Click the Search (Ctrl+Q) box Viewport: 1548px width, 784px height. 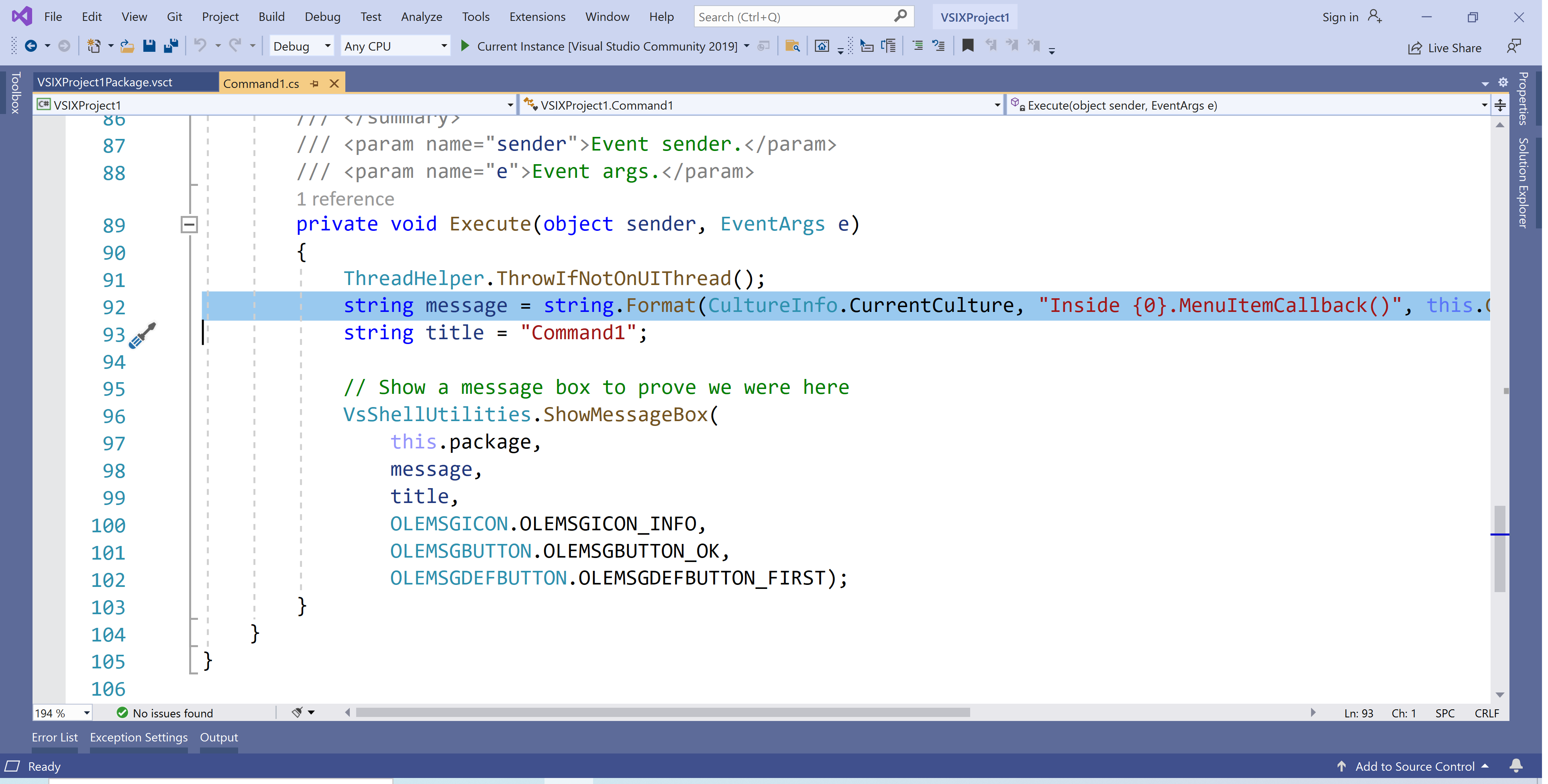click(794, 17)
